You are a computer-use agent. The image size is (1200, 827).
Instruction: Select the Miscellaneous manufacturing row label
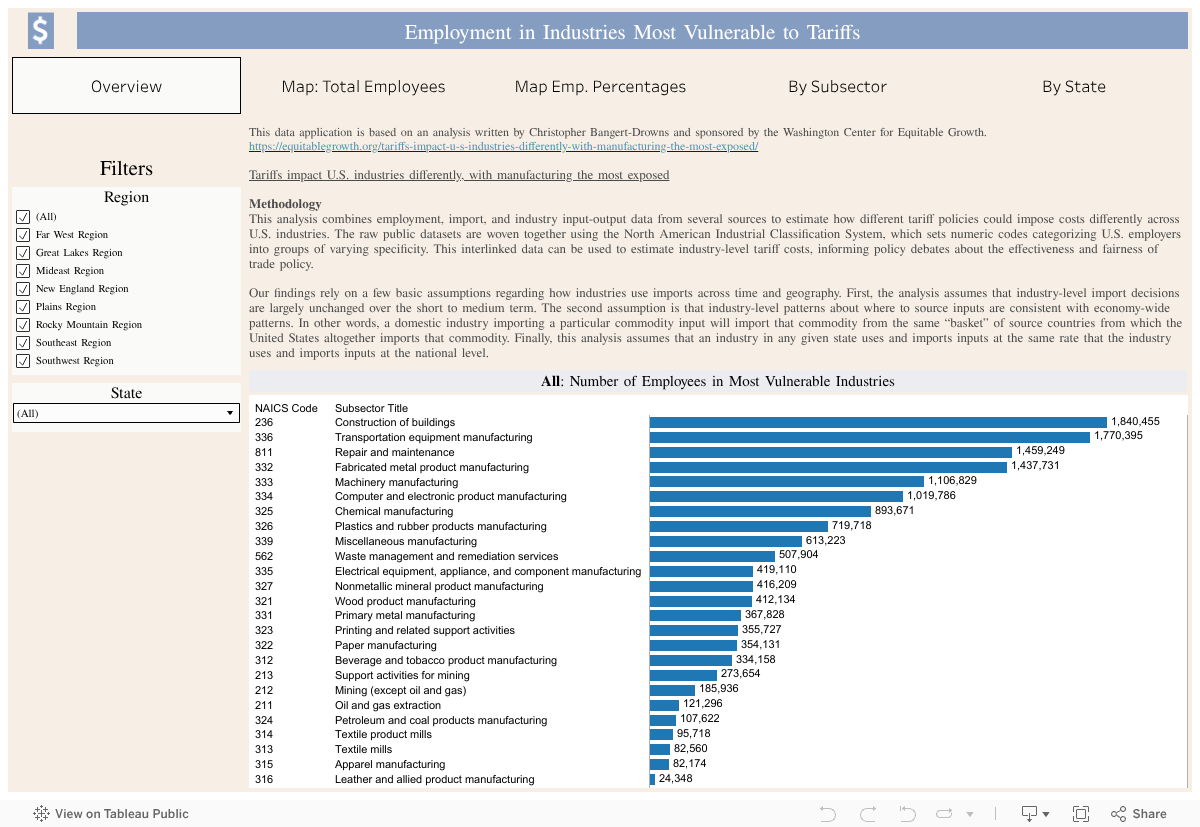coord(406,541)
